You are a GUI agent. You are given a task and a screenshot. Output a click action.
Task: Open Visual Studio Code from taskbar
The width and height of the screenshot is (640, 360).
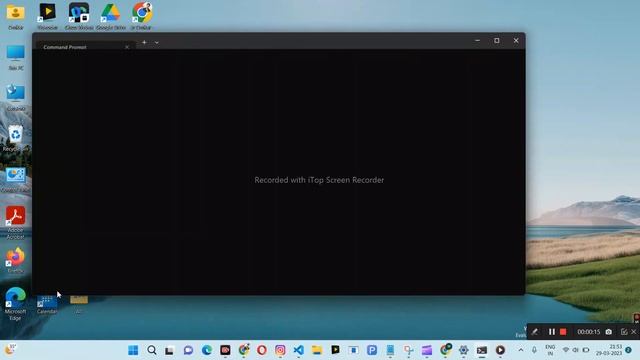[x=298, y=350]
